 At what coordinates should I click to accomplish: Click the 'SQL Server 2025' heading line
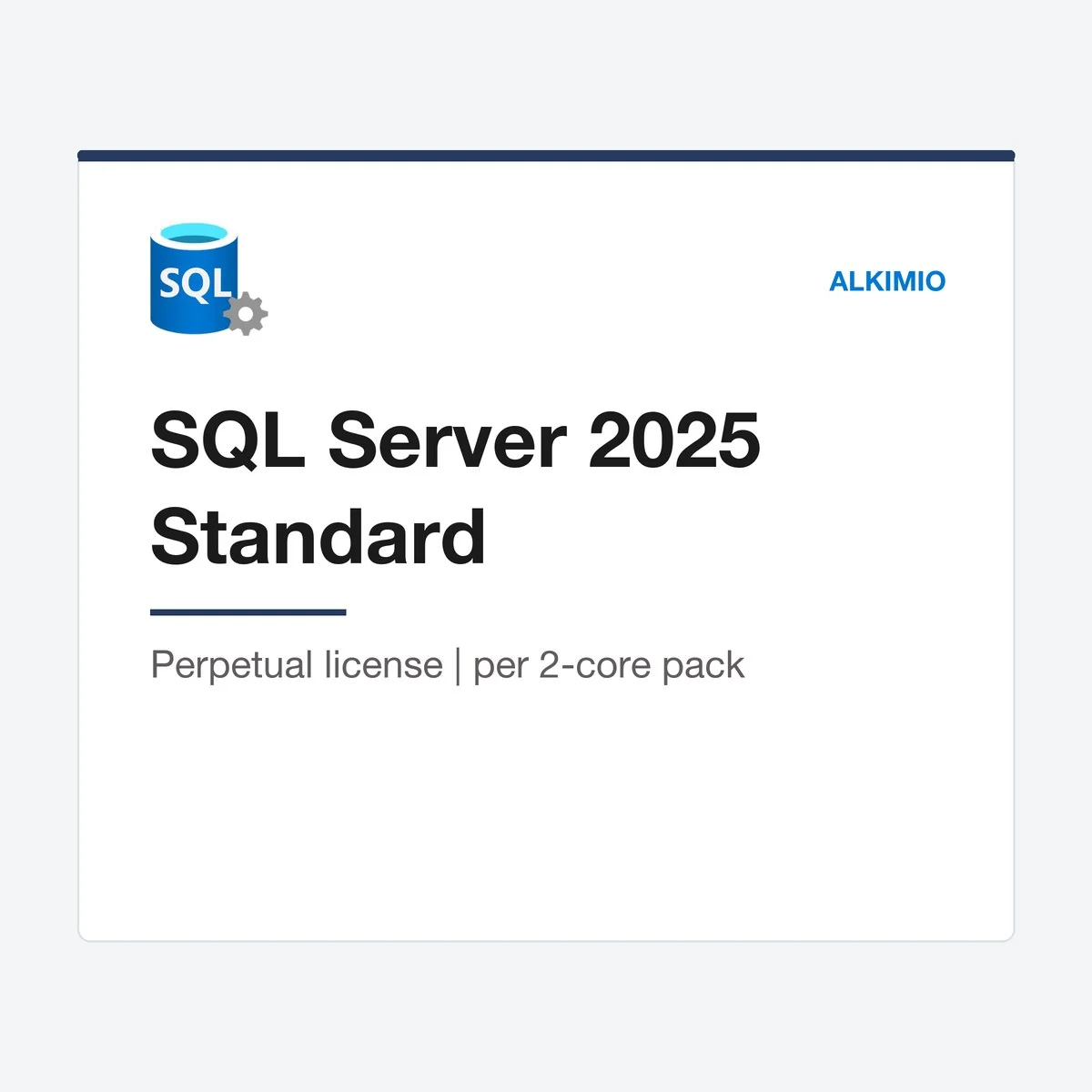pos(455,440)
